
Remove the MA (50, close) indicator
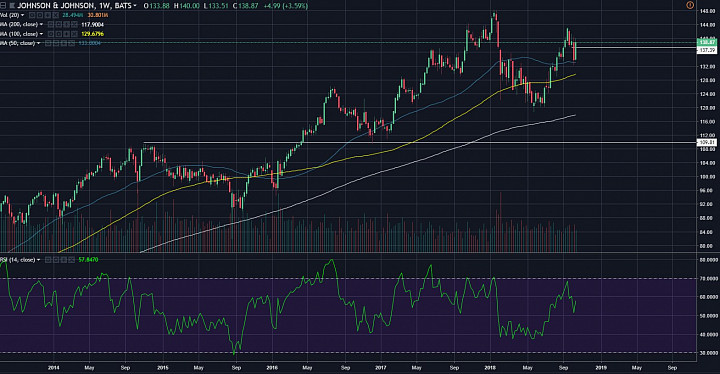(72, 43)
